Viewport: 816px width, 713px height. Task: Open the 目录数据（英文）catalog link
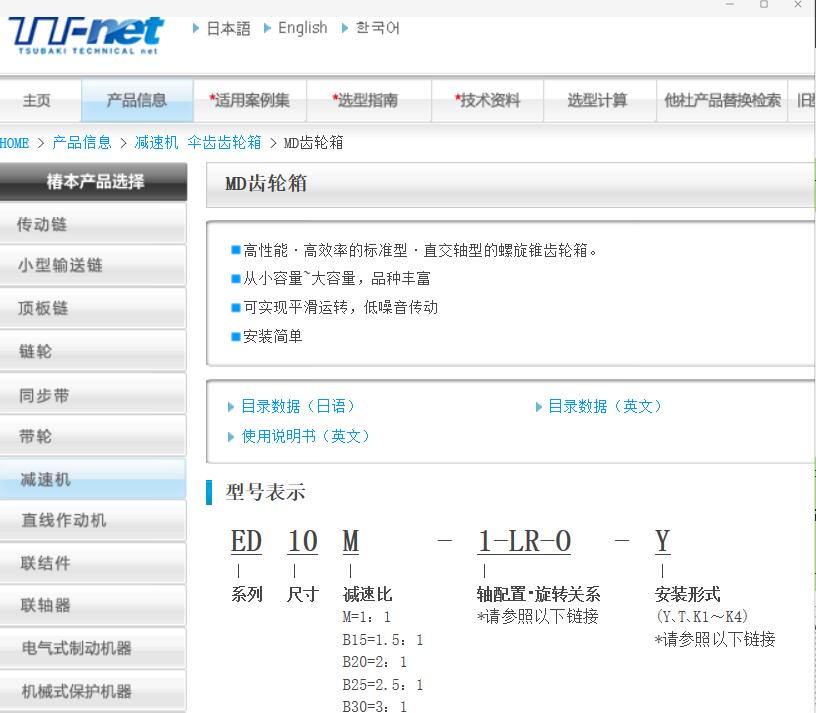coord(602,406)
